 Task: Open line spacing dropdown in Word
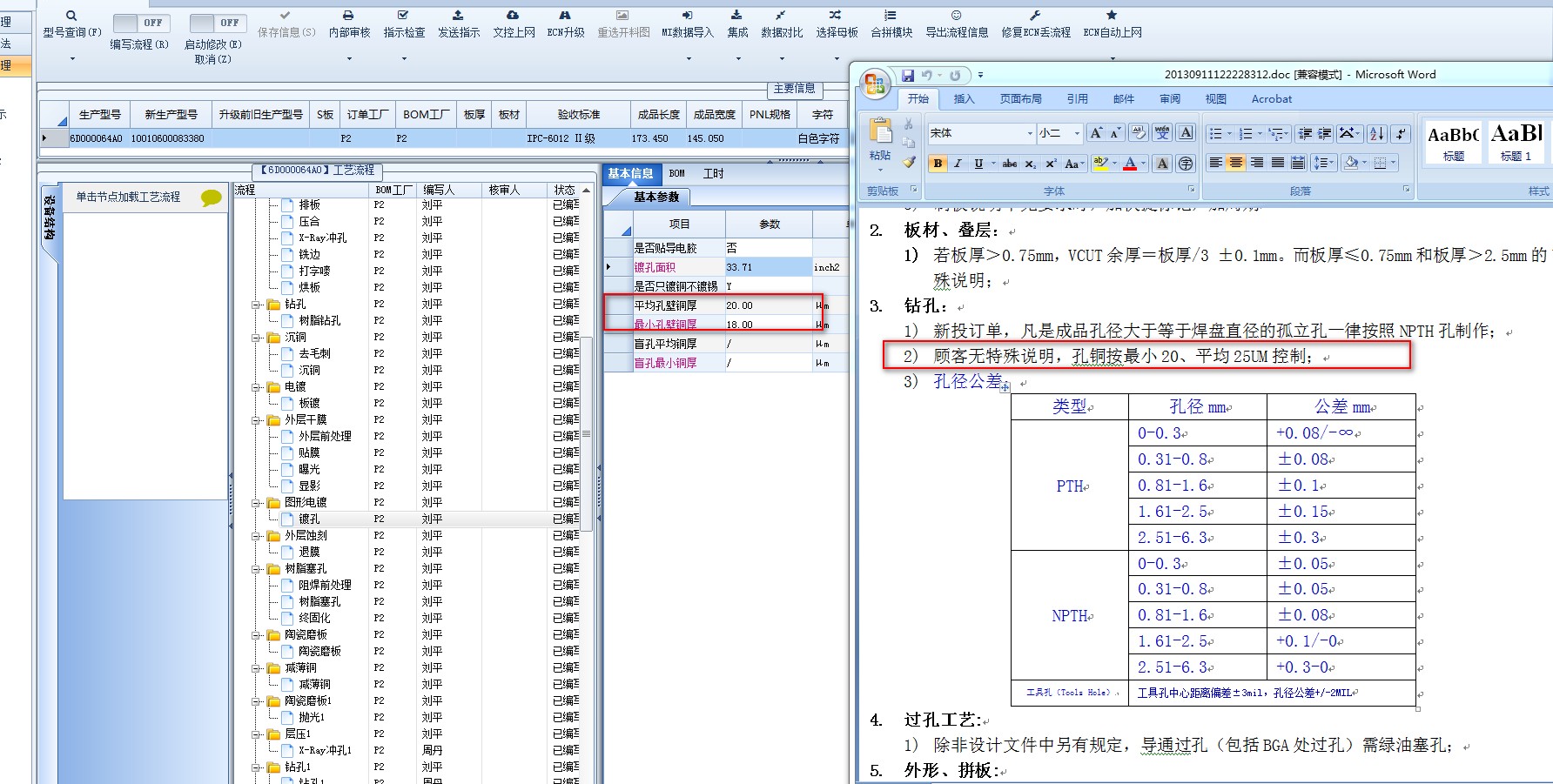tap(1324, 164)
